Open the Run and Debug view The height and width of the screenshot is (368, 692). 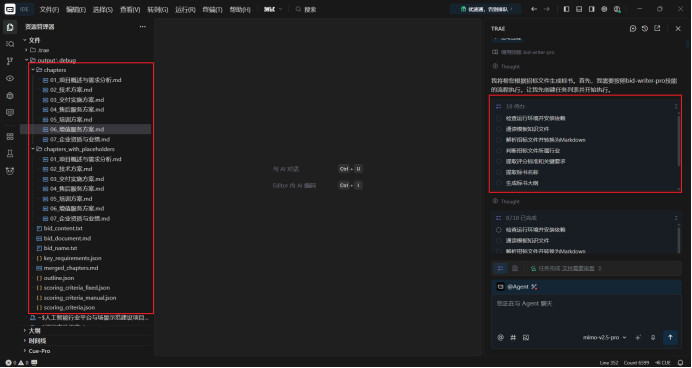tap(10, 96)
